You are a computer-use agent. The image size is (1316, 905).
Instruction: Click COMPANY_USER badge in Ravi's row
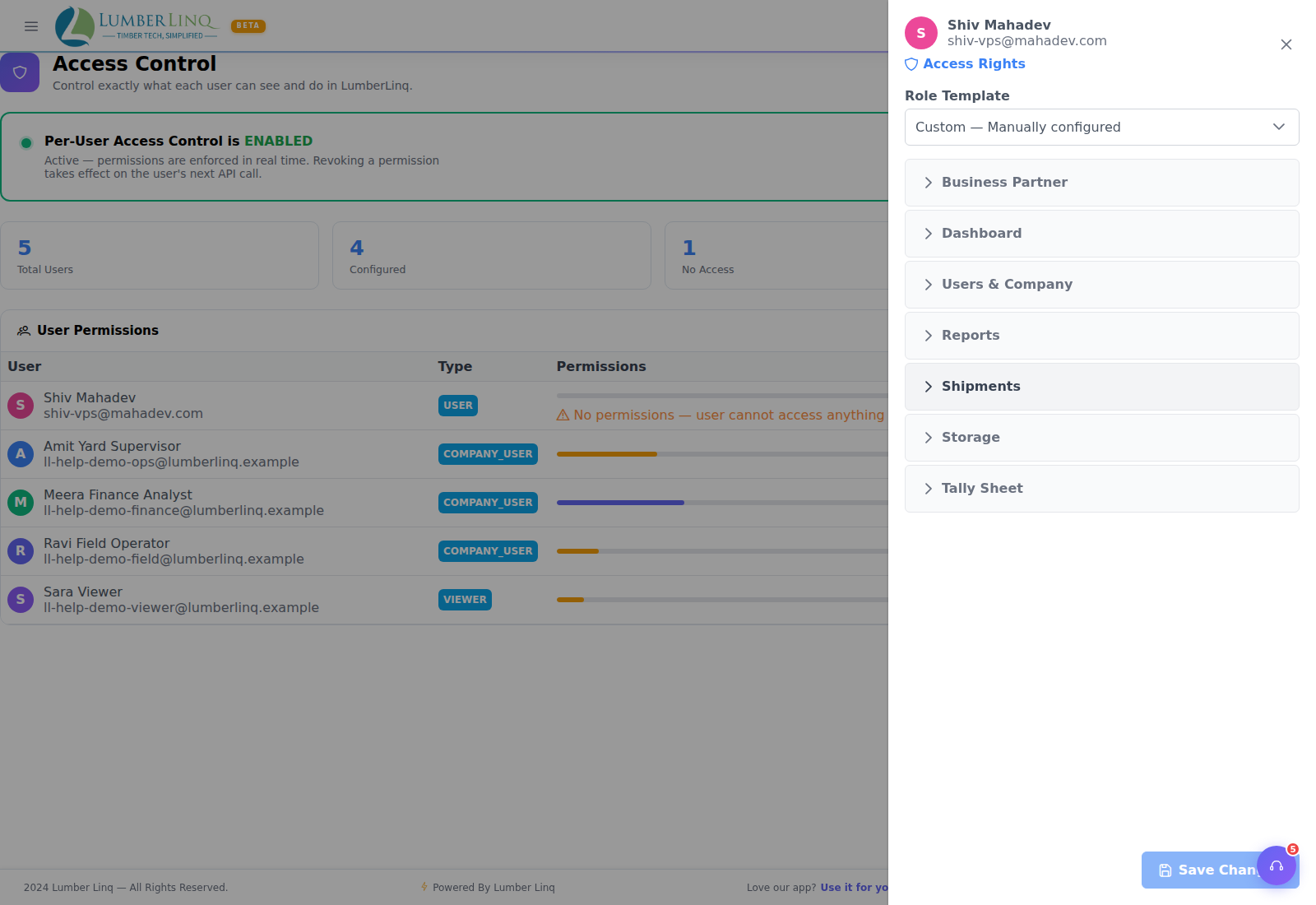488,551
